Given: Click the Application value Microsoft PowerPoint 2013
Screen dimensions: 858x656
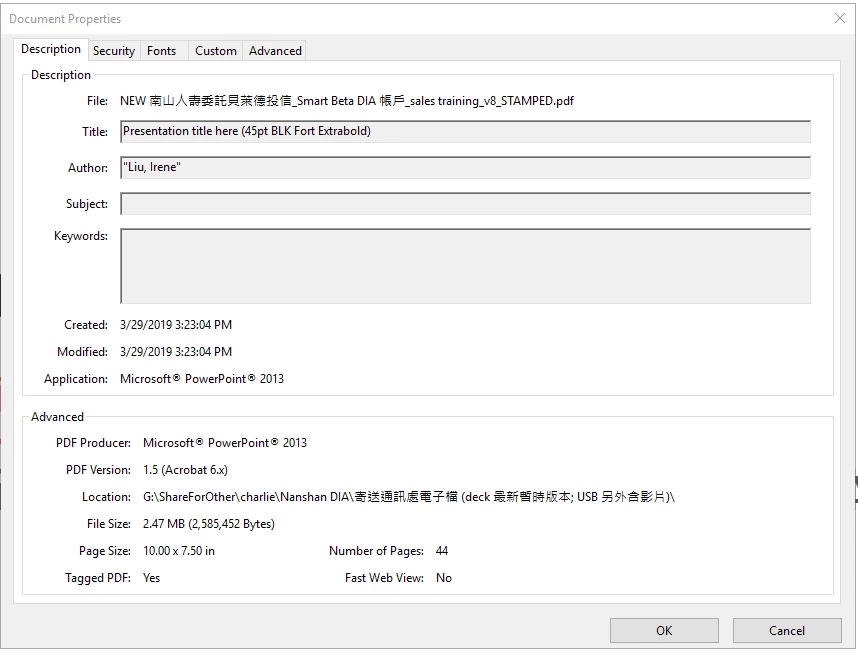Looking at the screenshot, I should (x=202, y=379).
